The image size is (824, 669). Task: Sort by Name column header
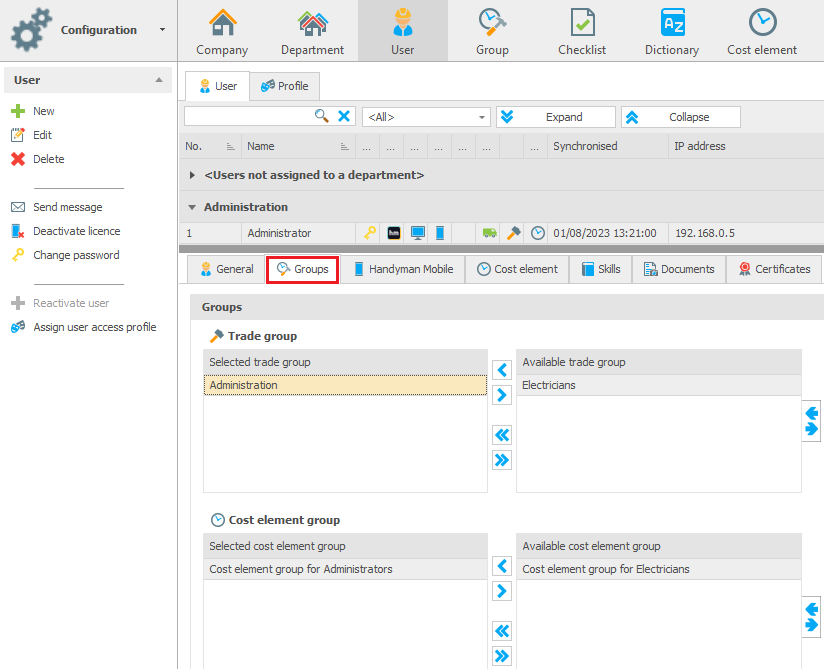click(298, 146)
